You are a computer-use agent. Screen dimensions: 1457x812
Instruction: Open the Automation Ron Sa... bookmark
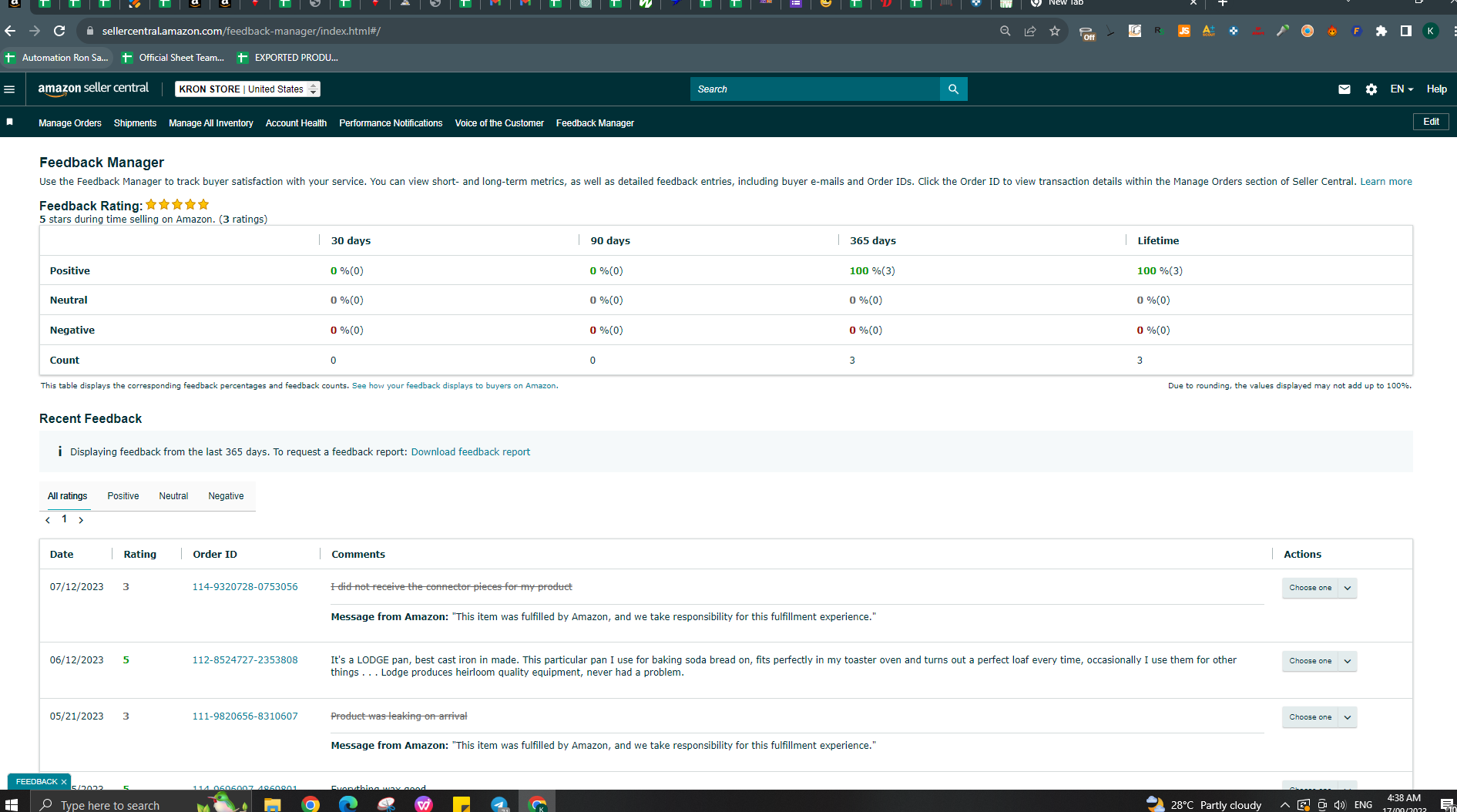point(57,58)
